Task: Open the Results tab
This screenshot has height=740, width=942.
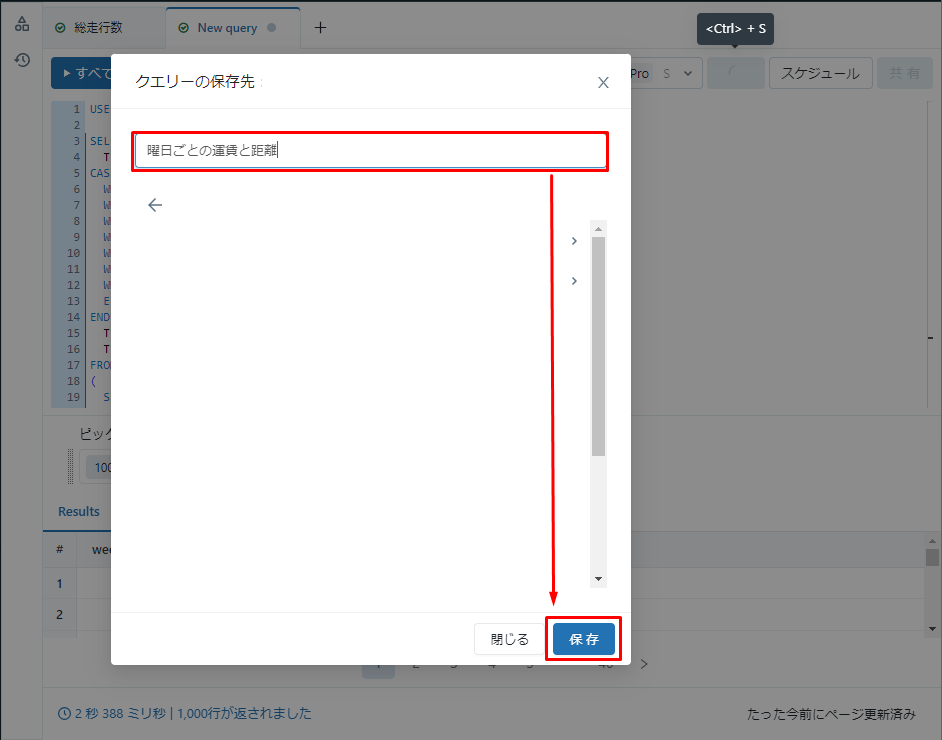Action: click(79, 512)
